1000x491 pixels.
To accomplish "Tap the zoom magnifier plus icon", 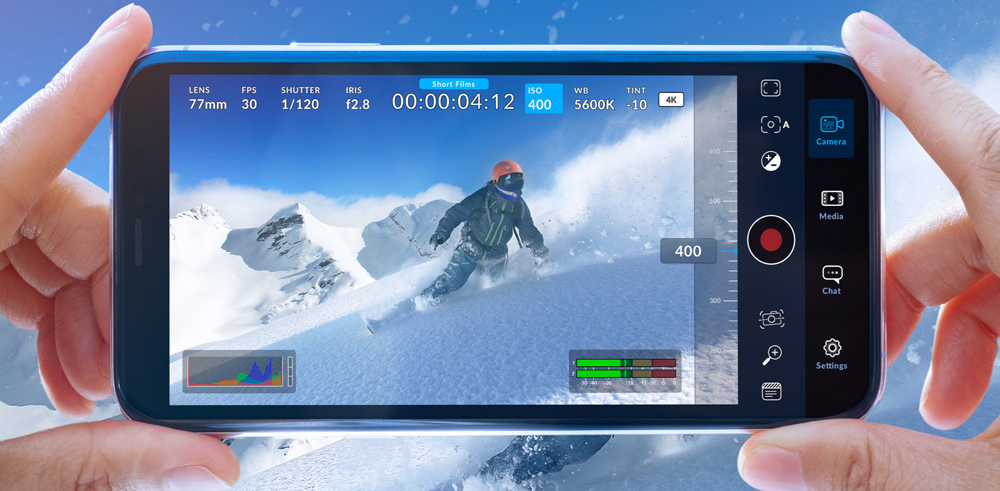I will (772, 355).
